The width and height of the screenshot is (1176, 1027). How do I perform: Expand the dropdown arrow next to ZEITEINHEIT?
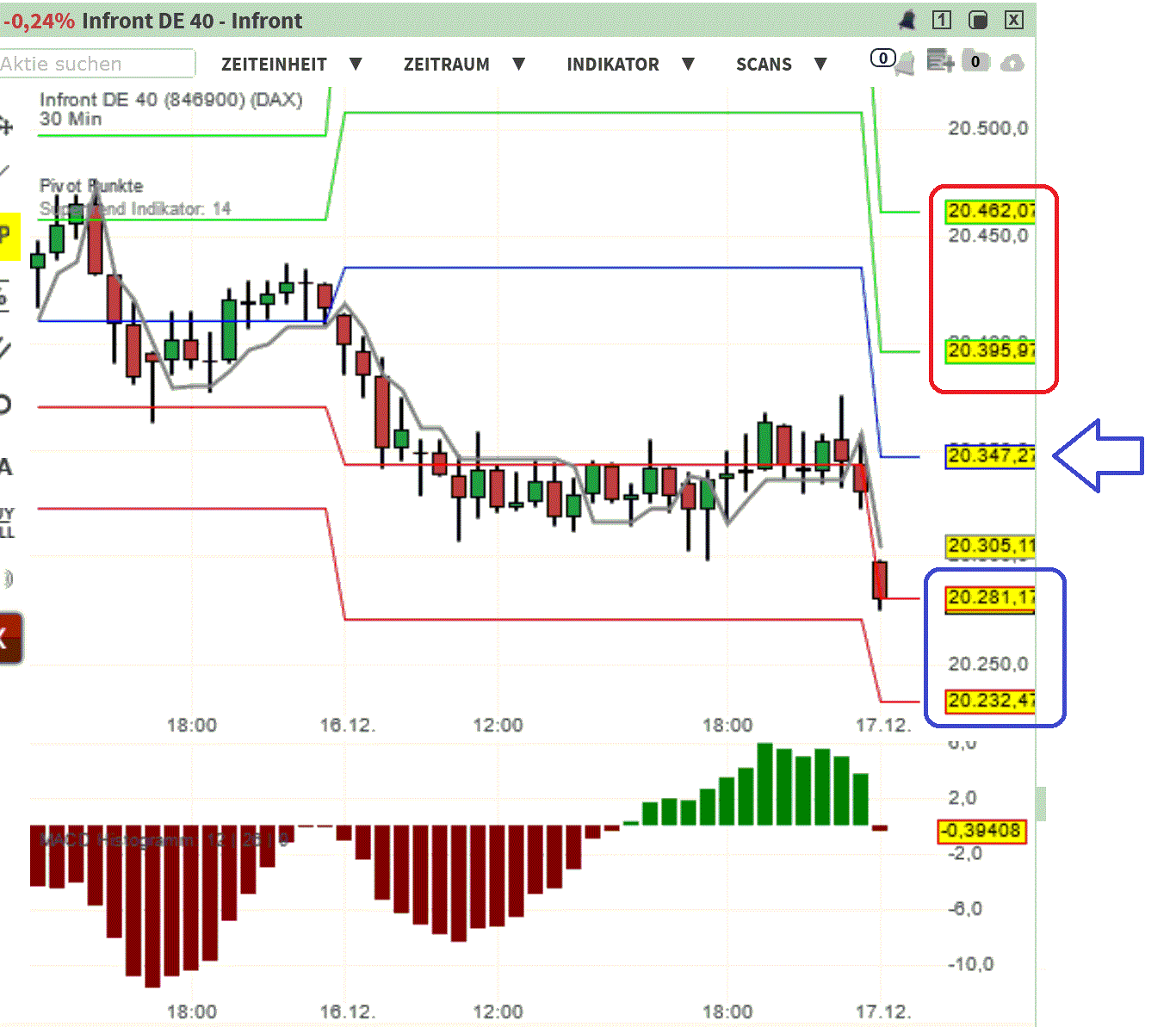click(x=356, y=64)
